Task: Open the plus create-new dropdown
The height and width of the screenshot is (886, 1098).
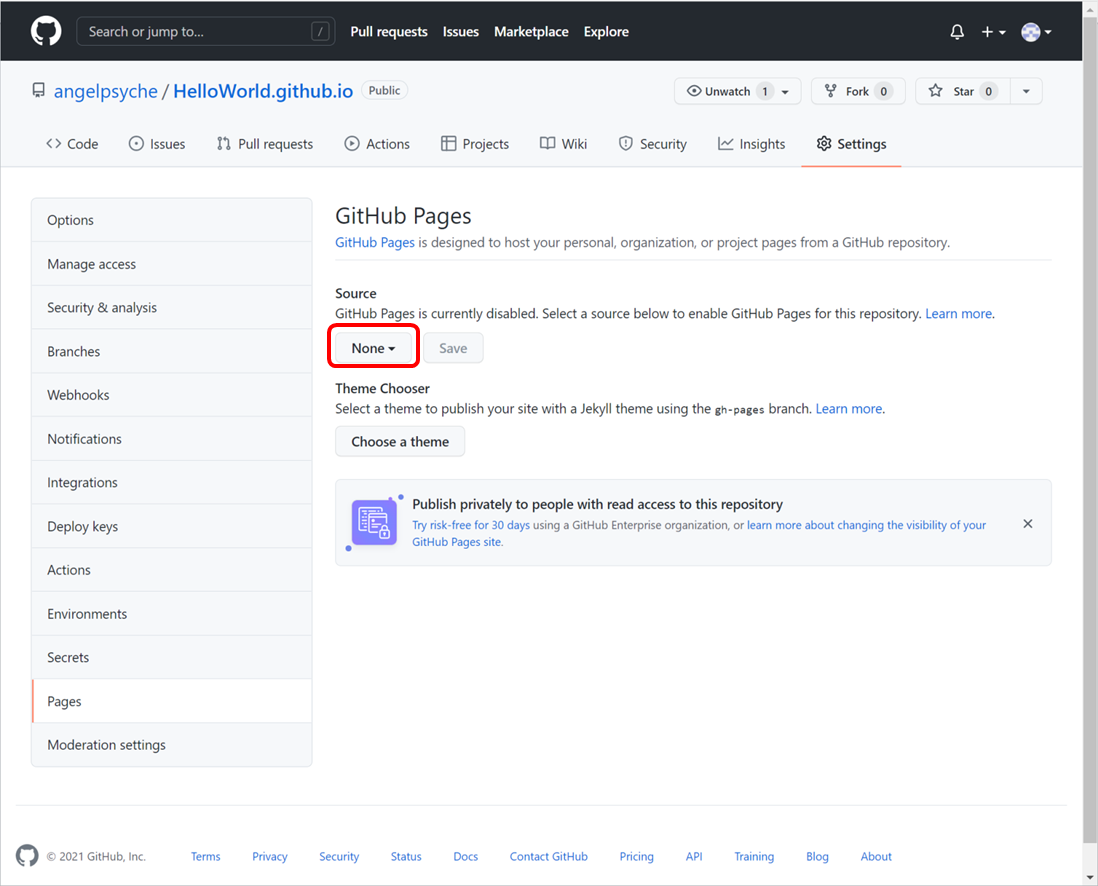Action: click(x=993, y=32)
